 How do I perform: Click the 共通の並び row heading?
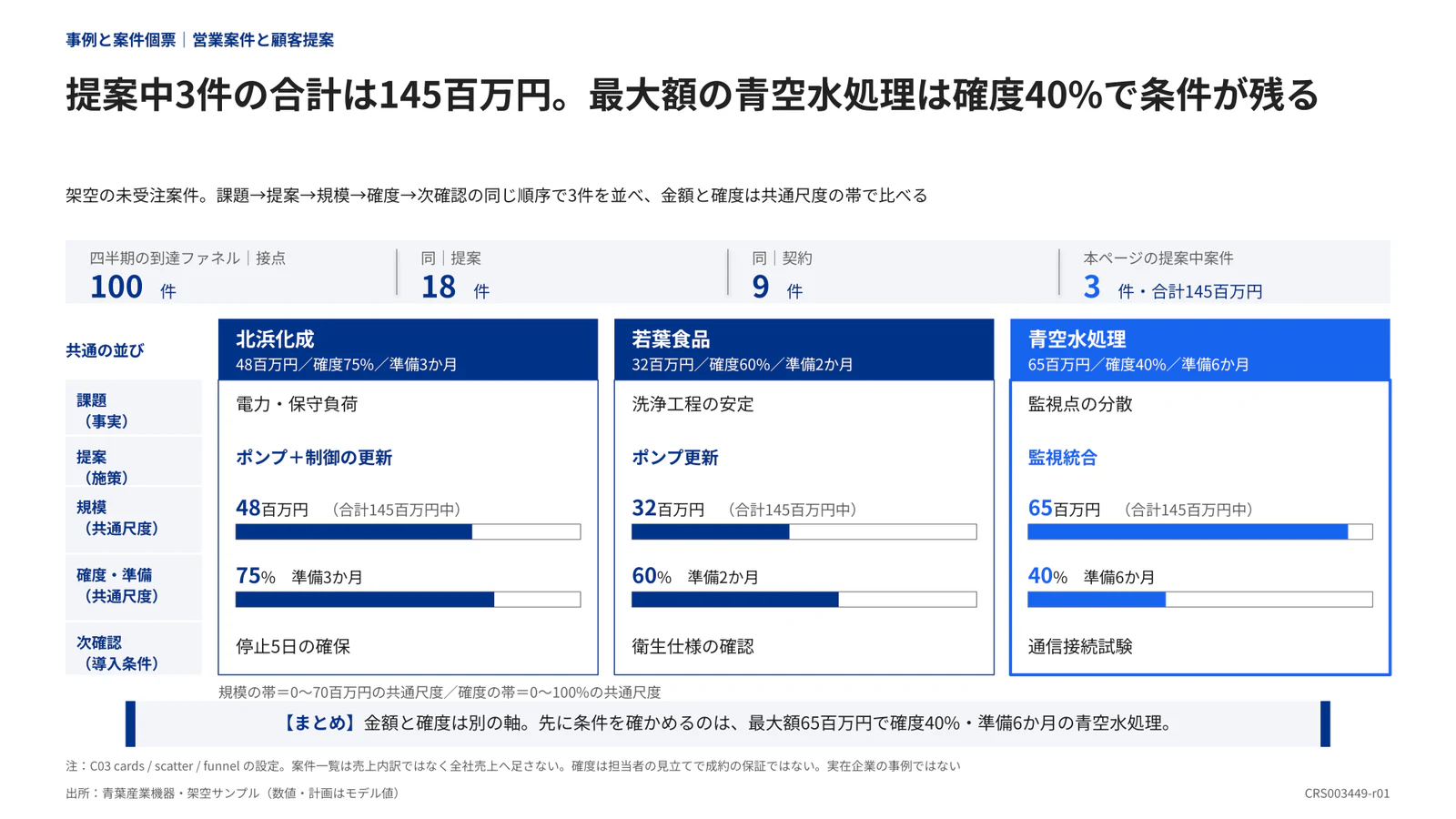coord(105,350)
